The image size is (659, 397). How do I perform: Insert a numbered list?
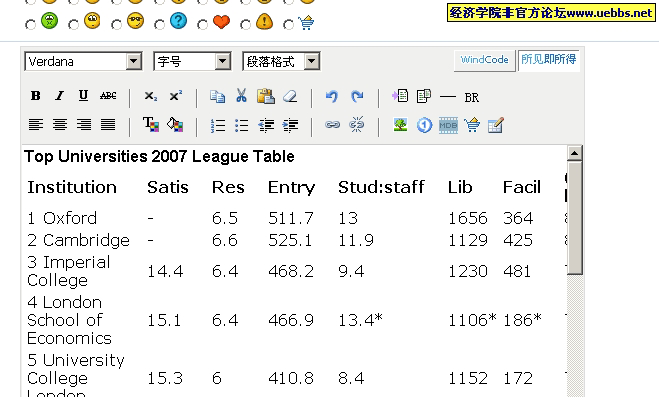pos(218,125)
